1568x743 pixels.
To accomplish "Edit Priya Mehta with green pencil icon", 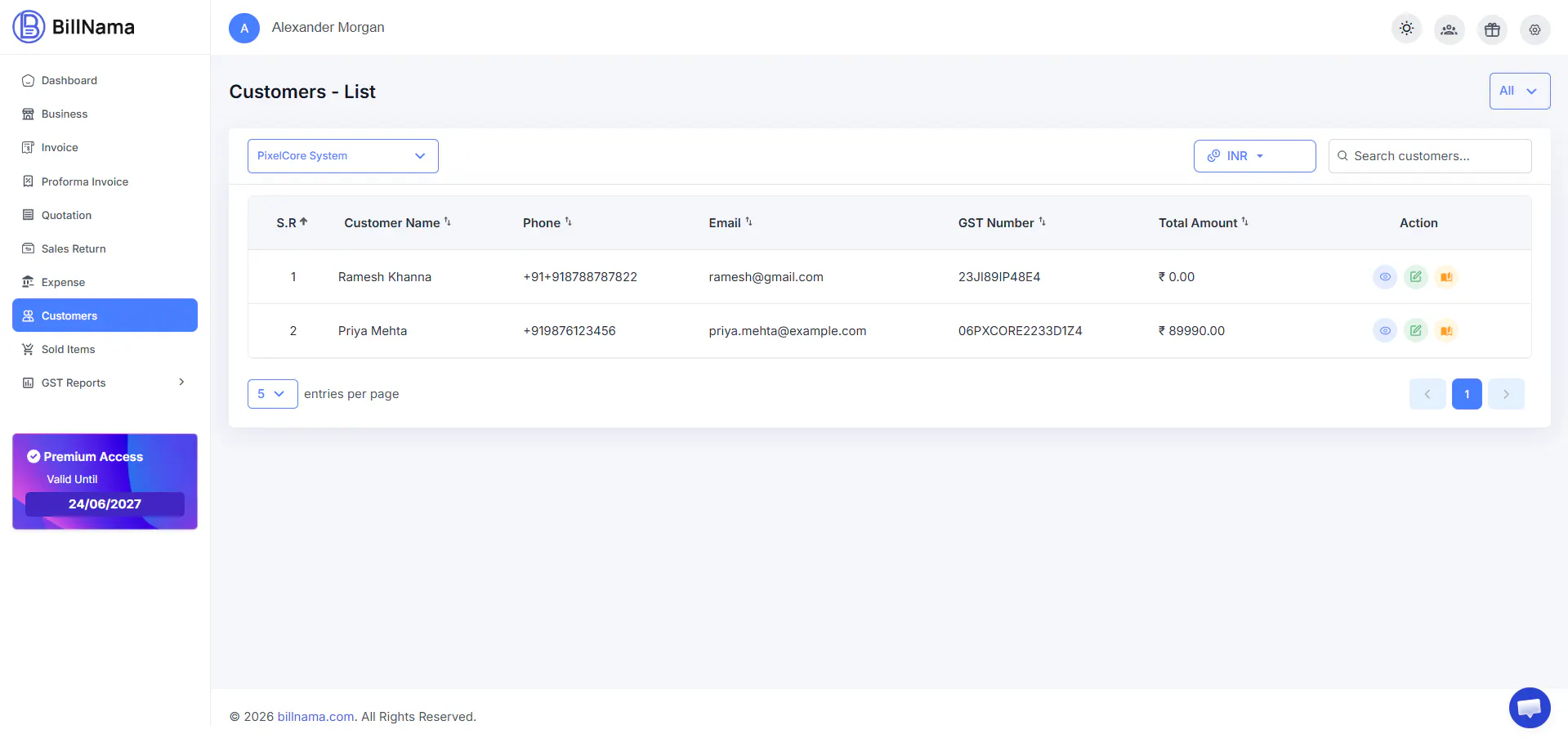I will click(x=1415, y=331).
